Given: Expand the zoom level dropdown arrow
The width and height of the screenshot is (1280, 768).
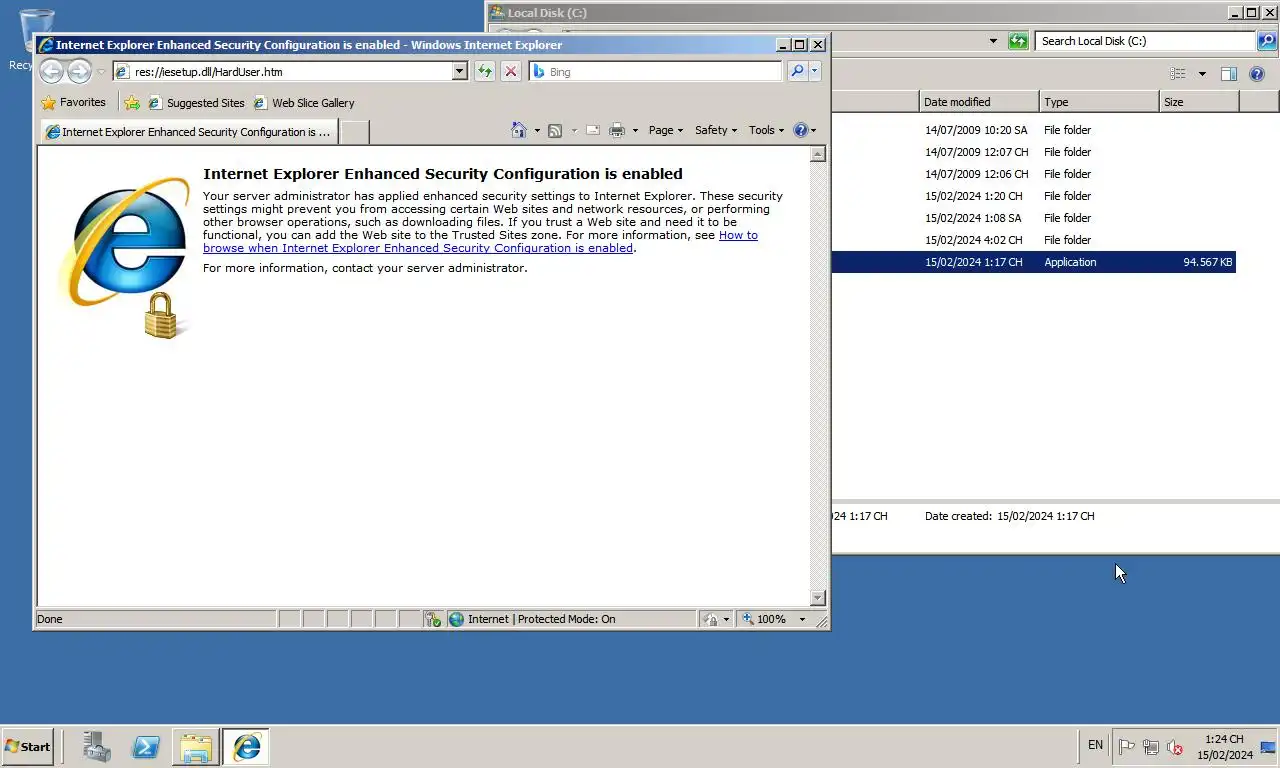Looking at the screenshot, I should click(x=802, y=619).
